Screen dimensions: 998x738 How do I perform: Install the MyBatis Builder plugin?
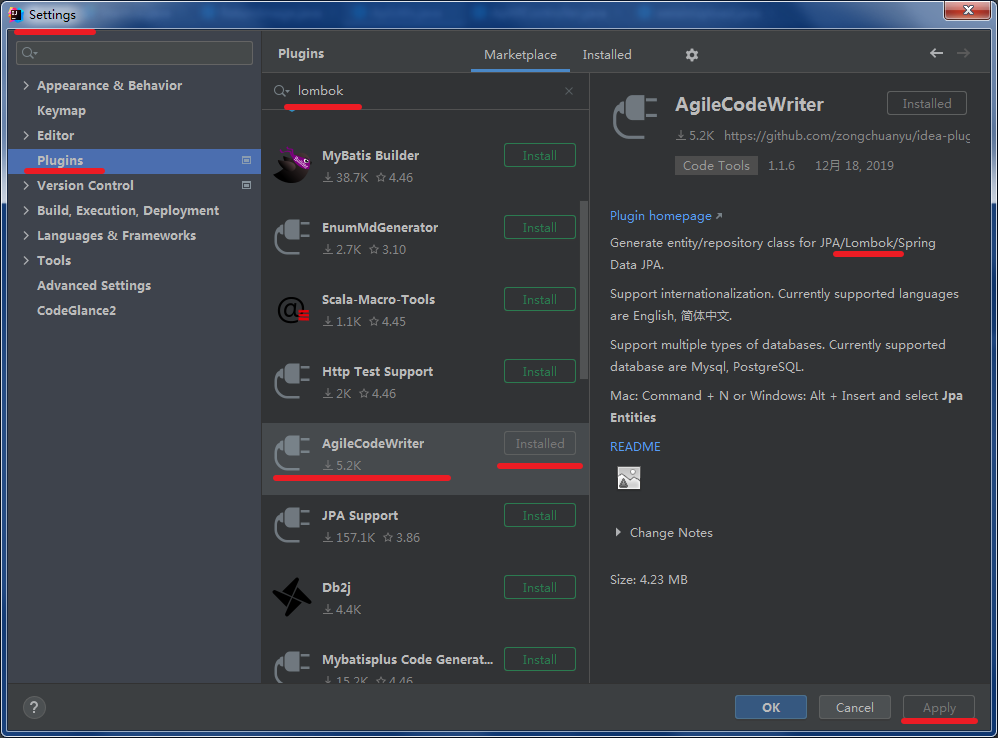tap(540, 155)
